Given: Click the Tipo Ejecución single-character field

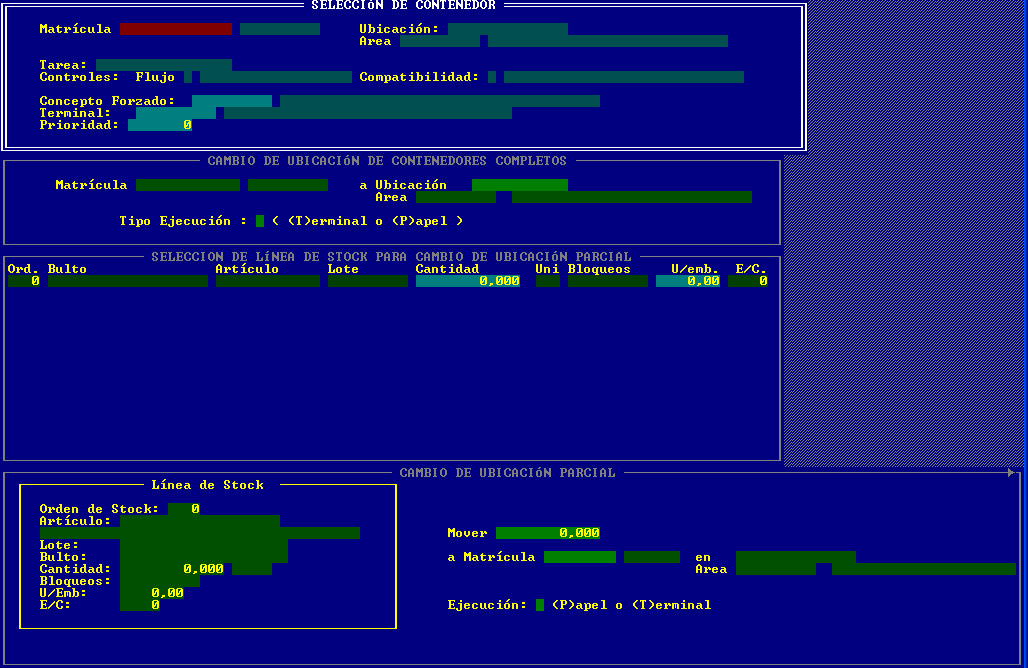Looking at the screenshot, I should point(260,221).
